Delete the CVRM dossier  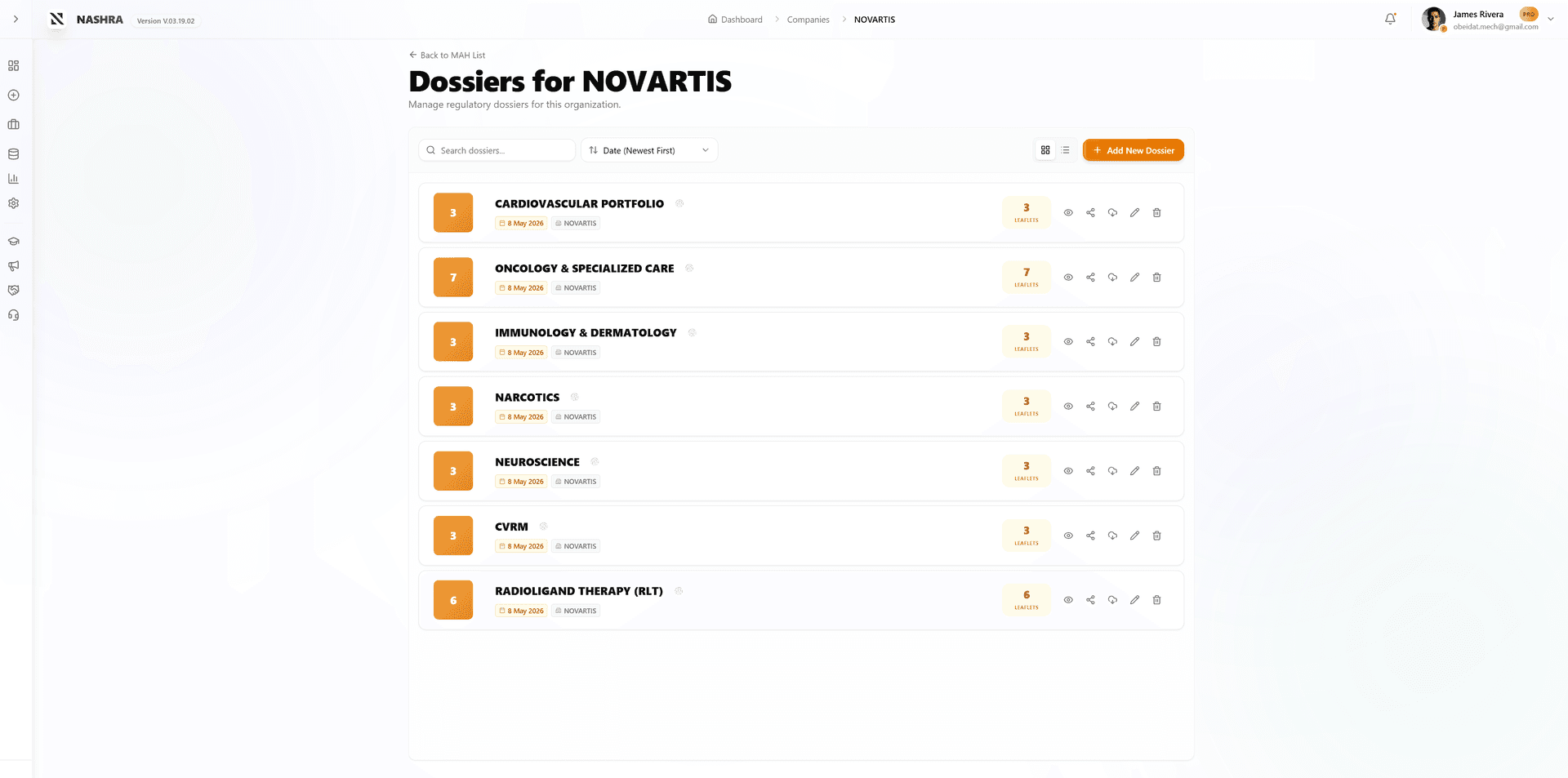click(x=1156, y=536)
